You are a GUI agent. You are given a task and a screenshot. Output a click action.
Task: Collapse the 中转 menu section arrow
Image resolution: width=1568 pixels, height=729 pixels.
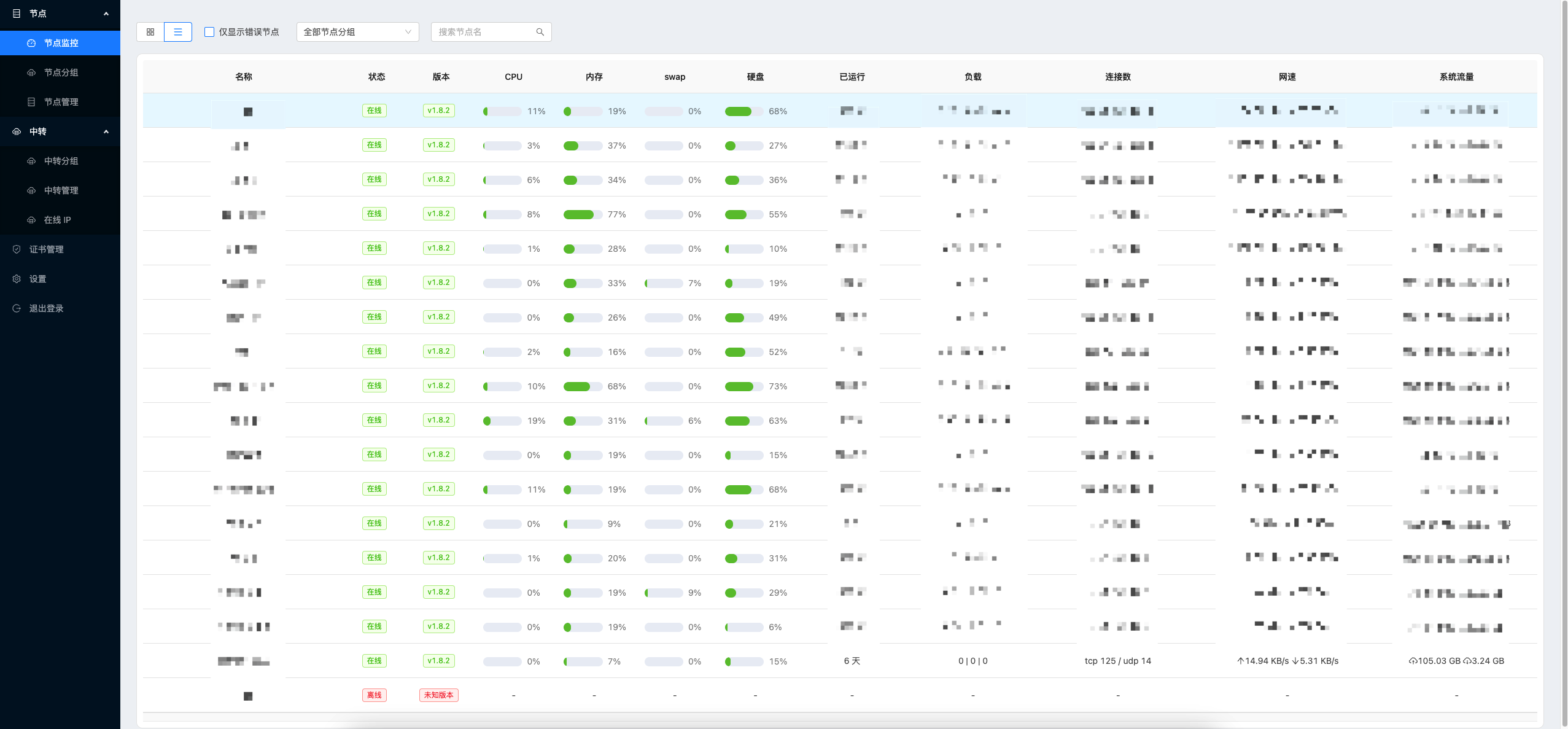click(106, 131)
